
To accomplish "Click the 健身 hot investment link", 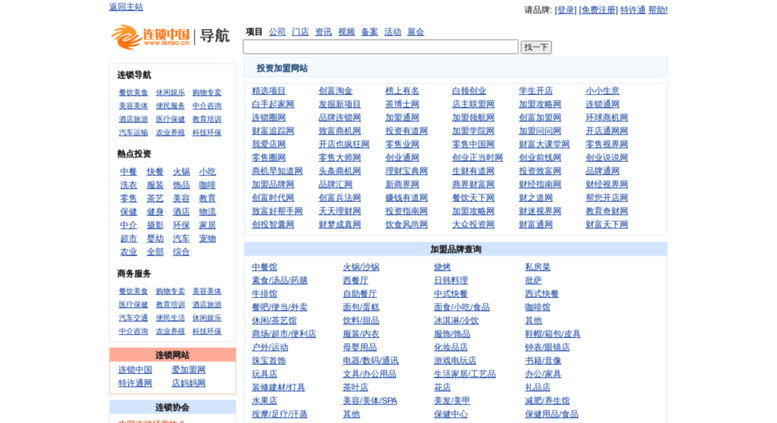I will point(155,212).
